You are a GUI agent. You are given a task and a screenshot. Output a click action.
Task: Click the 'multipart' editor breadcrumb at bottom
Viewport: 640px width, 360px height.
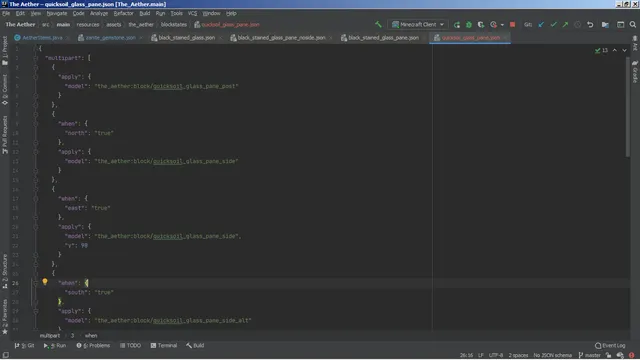50,336
